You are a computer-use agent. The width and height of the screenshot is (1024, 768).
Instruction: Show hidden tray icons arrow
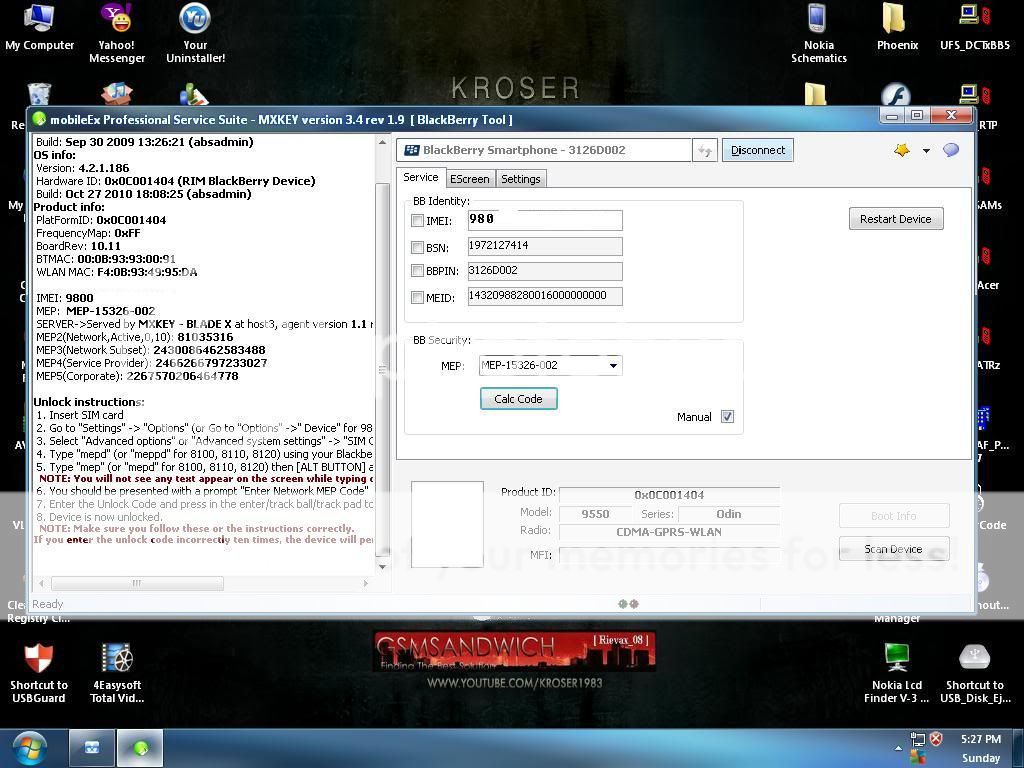click(899, 748)
